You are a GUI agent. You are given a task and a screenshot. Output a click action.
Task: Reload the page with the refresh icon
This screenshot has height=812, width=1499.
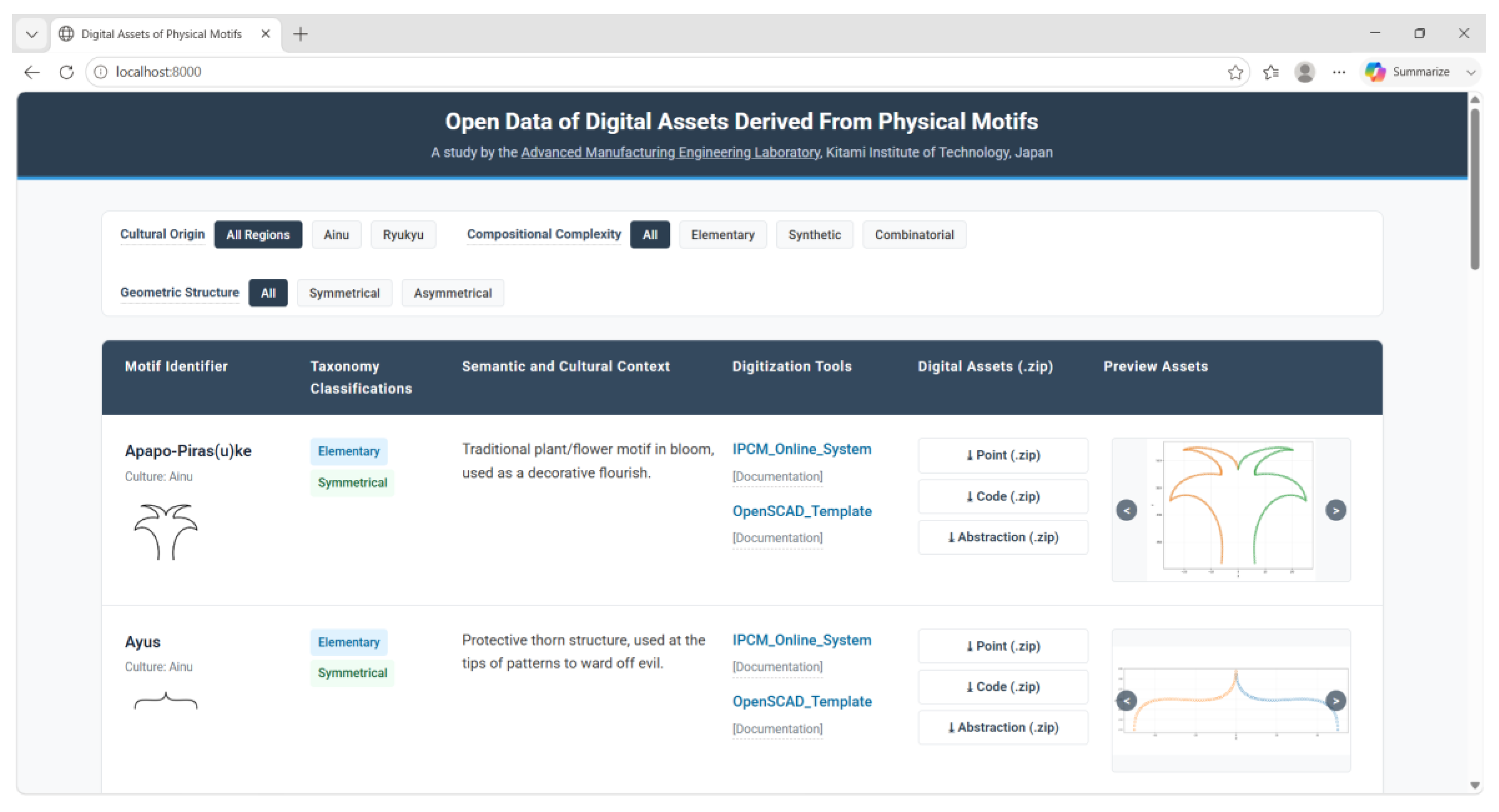point(67,71)
